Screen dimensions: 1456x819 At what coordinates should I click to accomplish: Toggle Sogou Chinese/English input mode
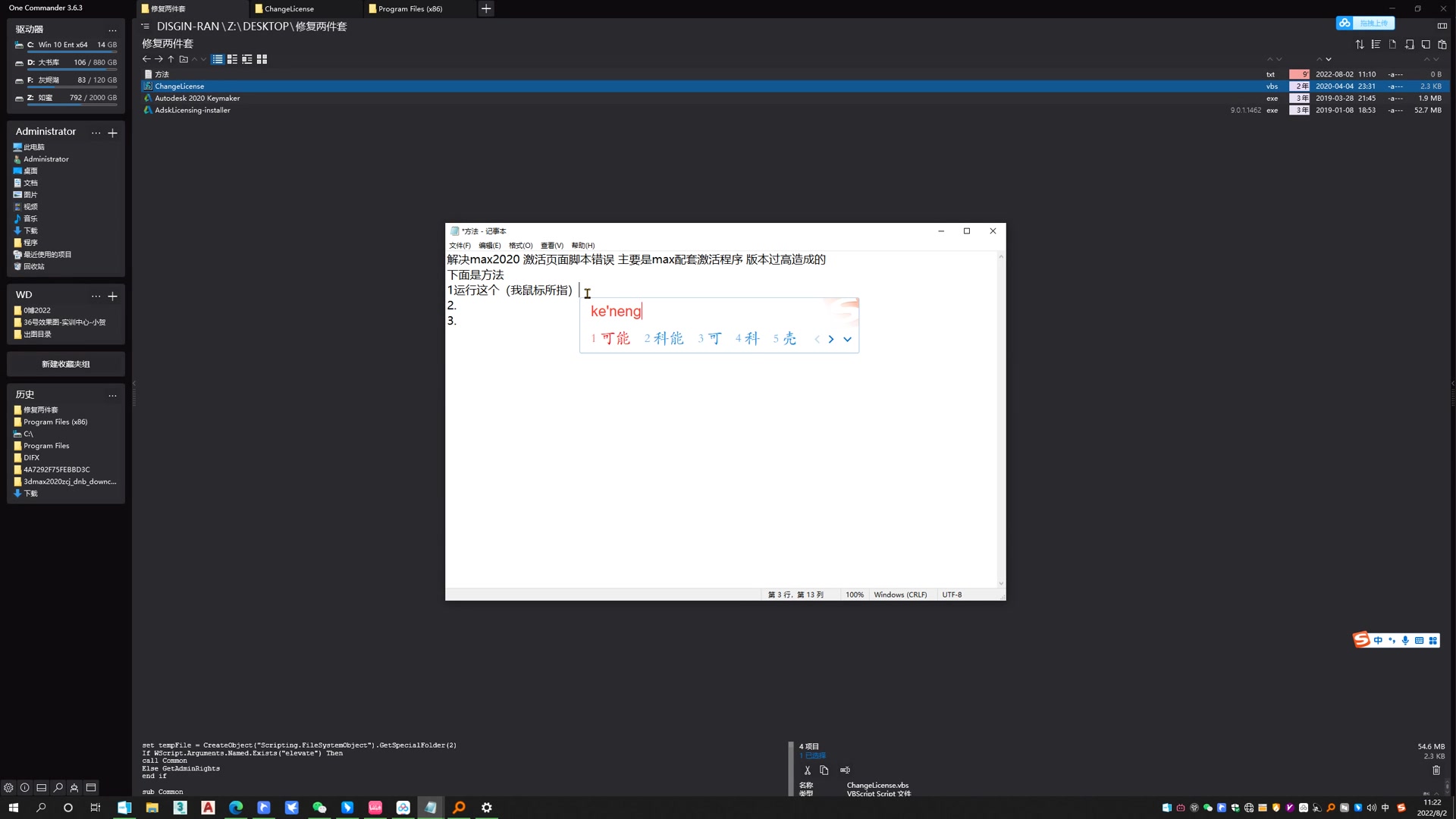pos(1378,641)
